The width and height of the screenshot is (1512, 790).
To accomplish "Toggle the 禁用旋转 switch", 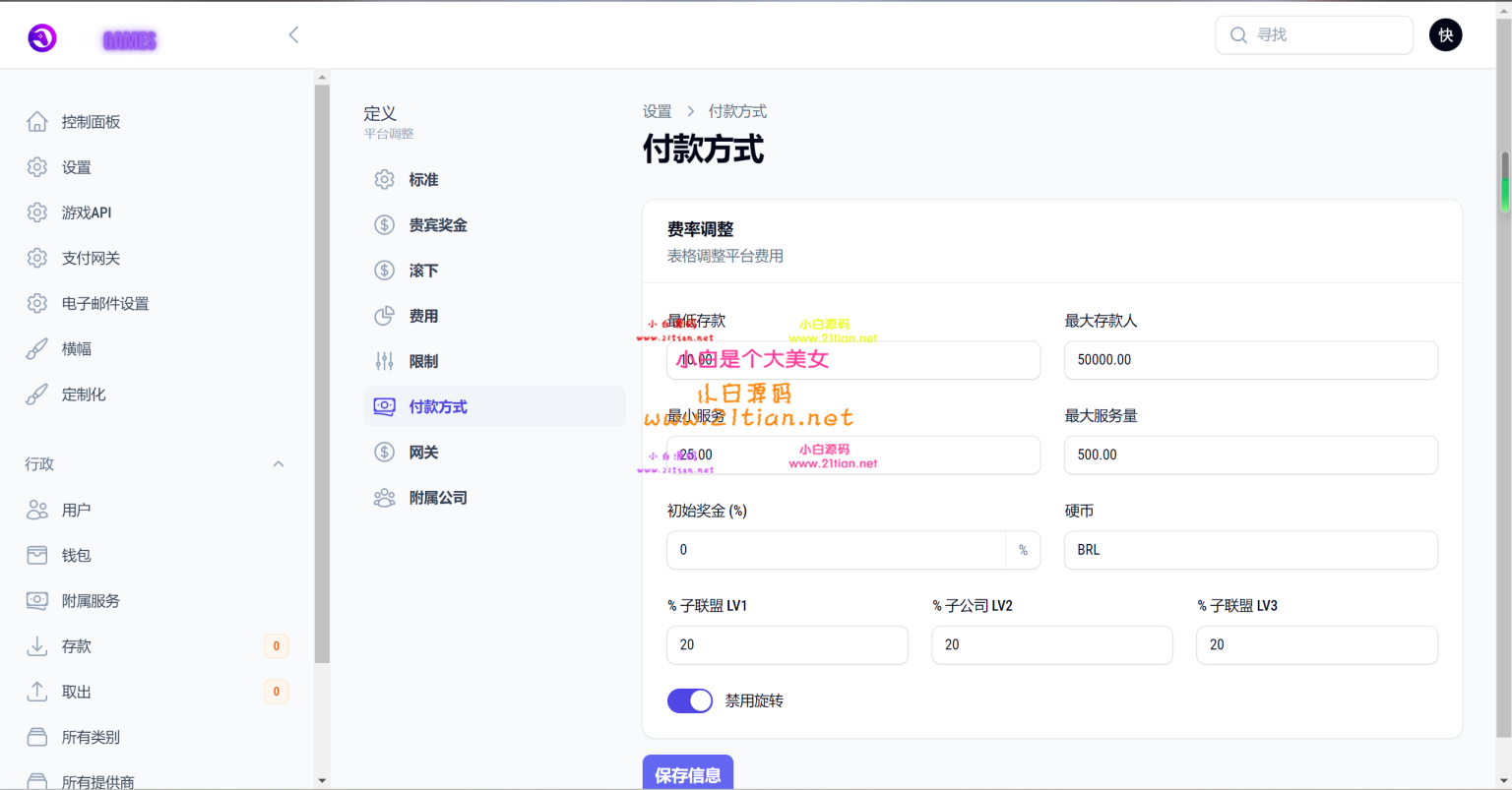I will coord(689,700).
